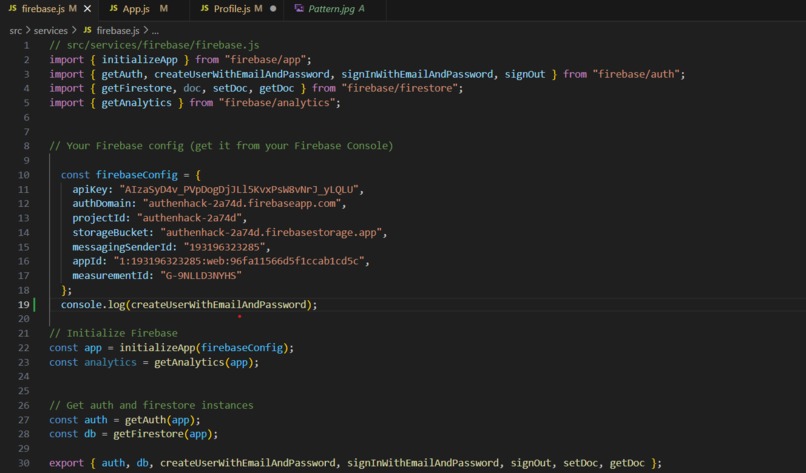Click the storageBucket value string
The width and height of the screenshot is (806, 473).
point(271,232)
